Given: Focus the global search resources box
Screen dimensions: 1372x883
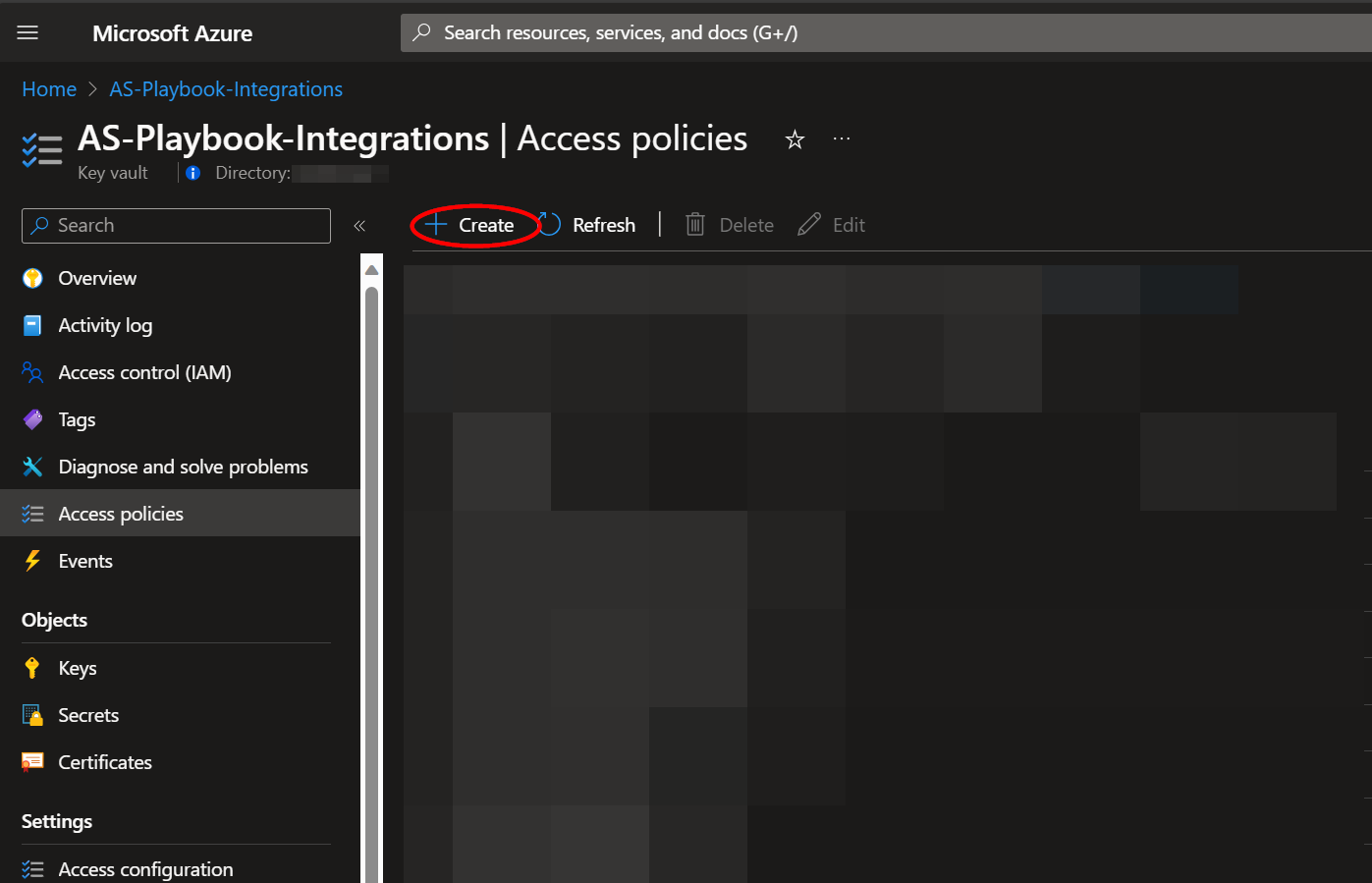Looking at the screenshot, I should (886, 32).
